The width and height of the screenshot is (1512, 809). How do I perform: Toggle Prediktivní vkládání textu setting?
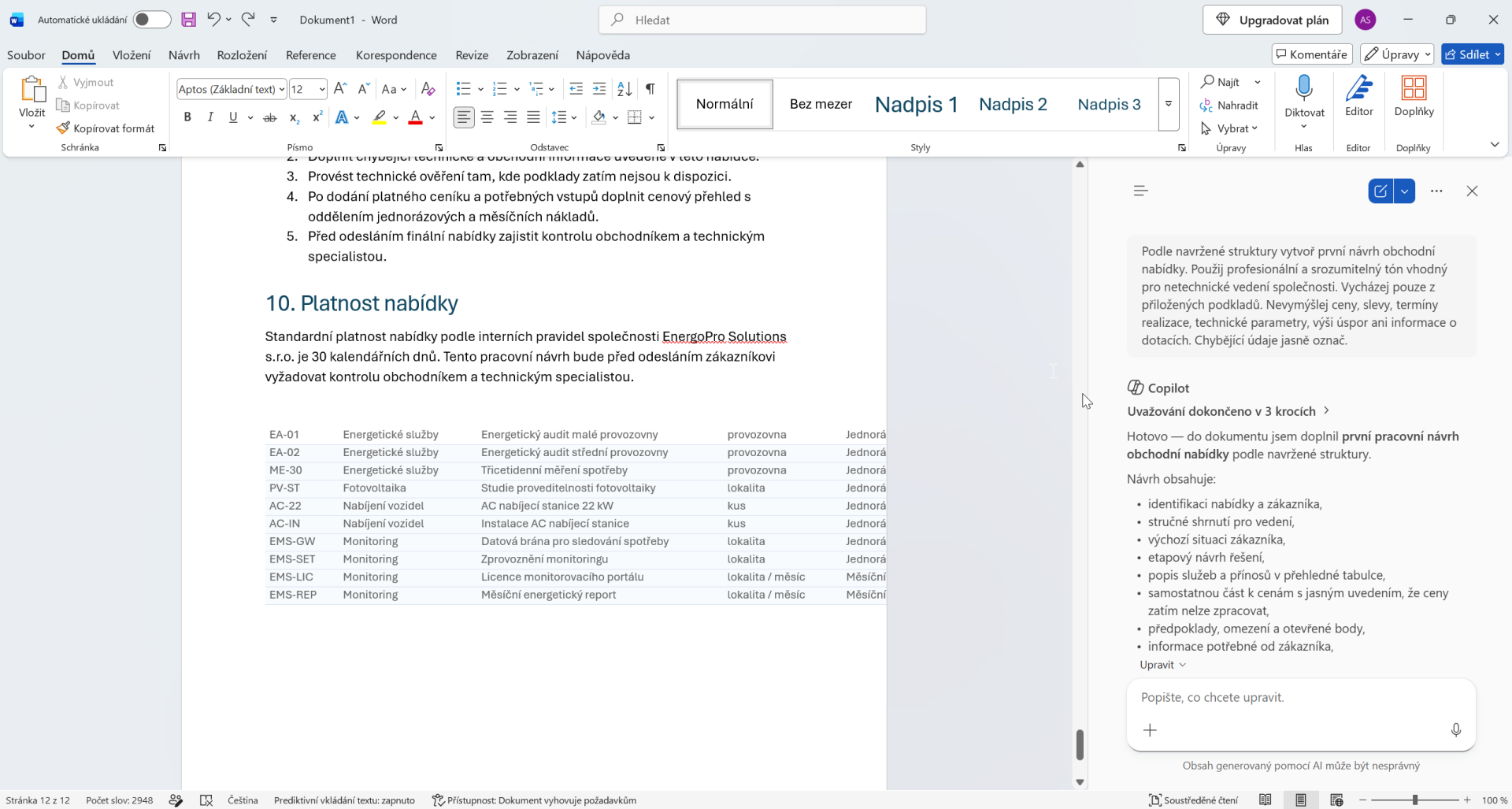(344, 800)
